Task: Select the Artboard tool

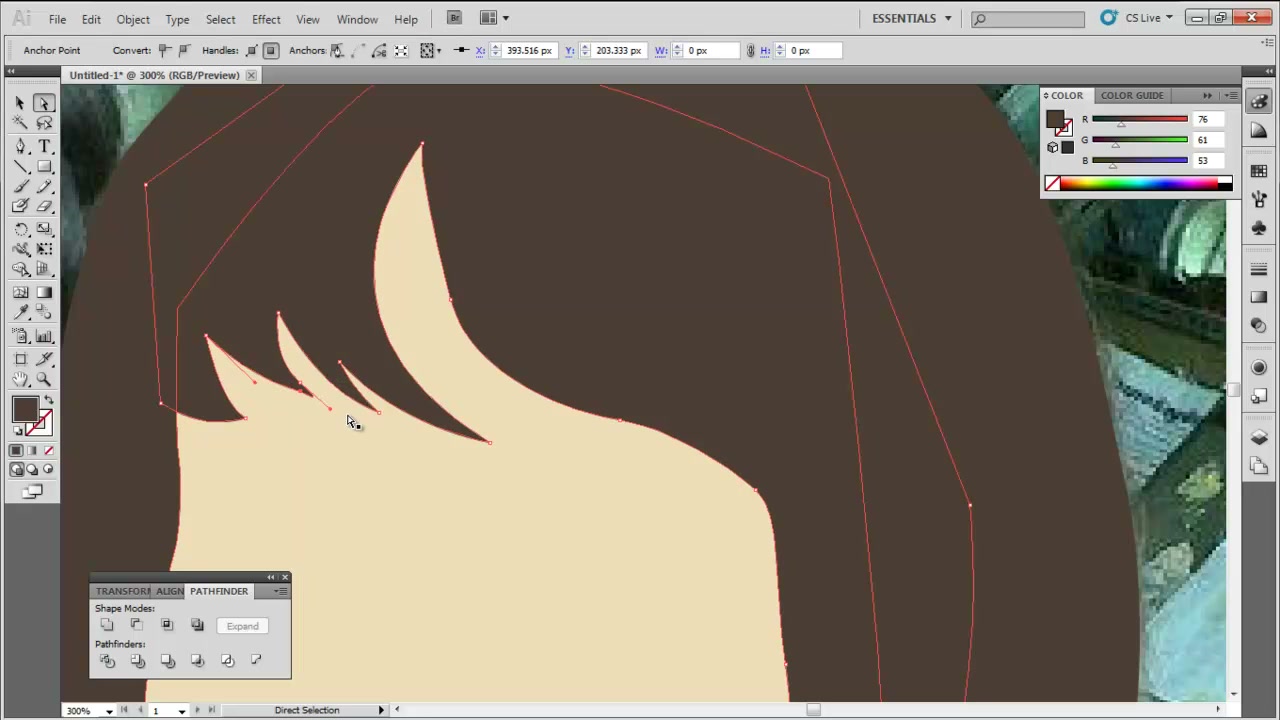Action: [20, 359]
